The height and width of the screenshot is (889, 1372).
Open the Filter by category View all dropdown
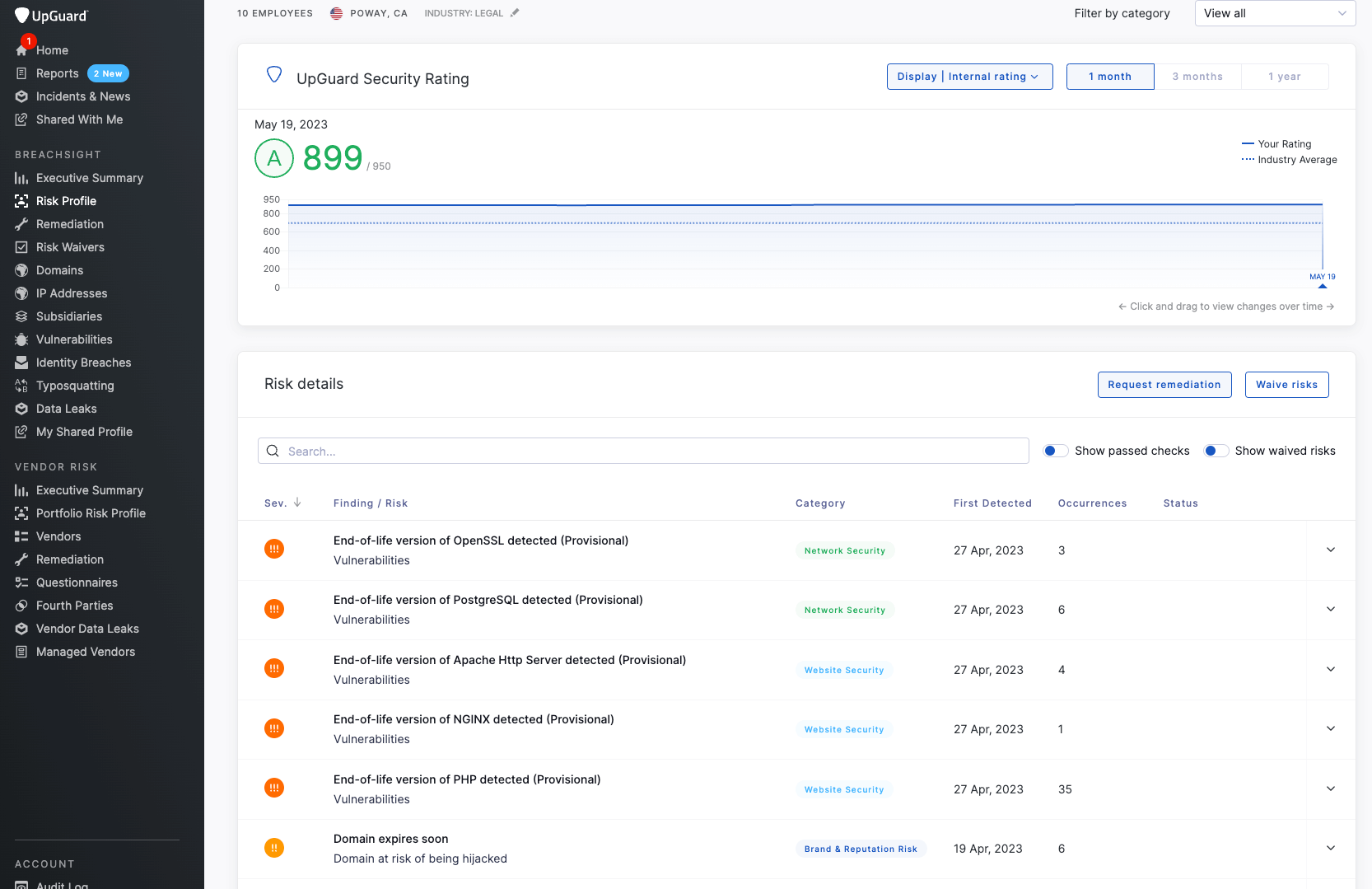click(x=1275, y=13)
